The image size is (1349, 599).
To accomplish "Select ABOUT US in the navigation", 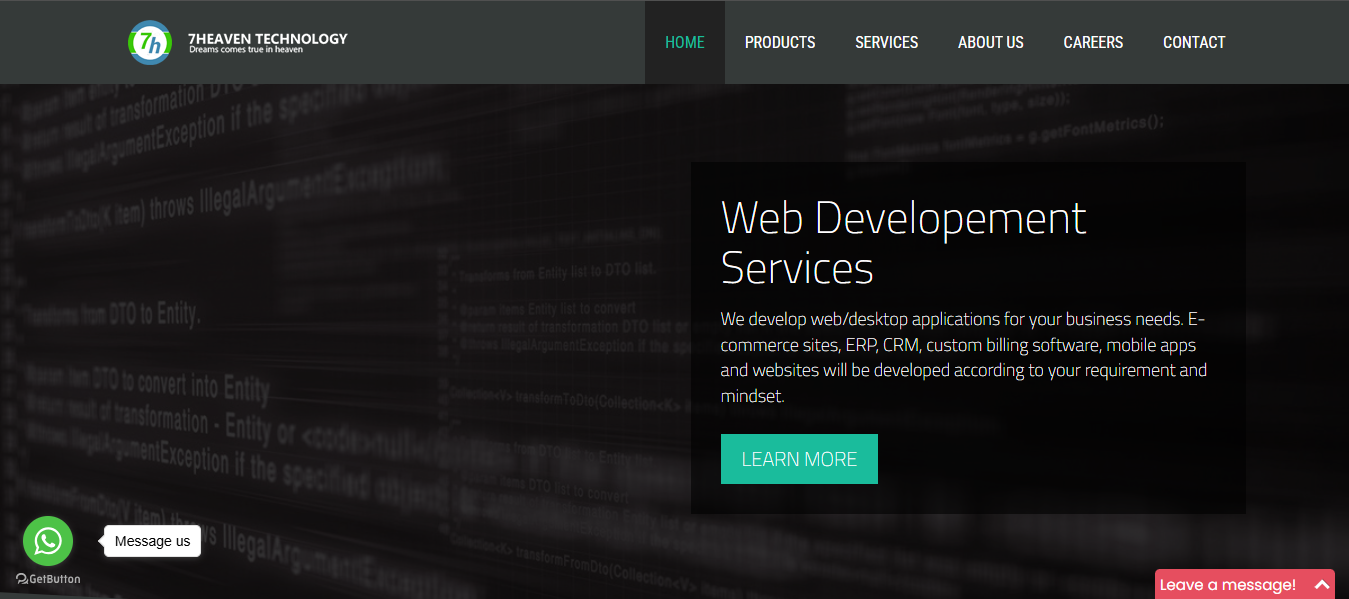I will [990, 42].
